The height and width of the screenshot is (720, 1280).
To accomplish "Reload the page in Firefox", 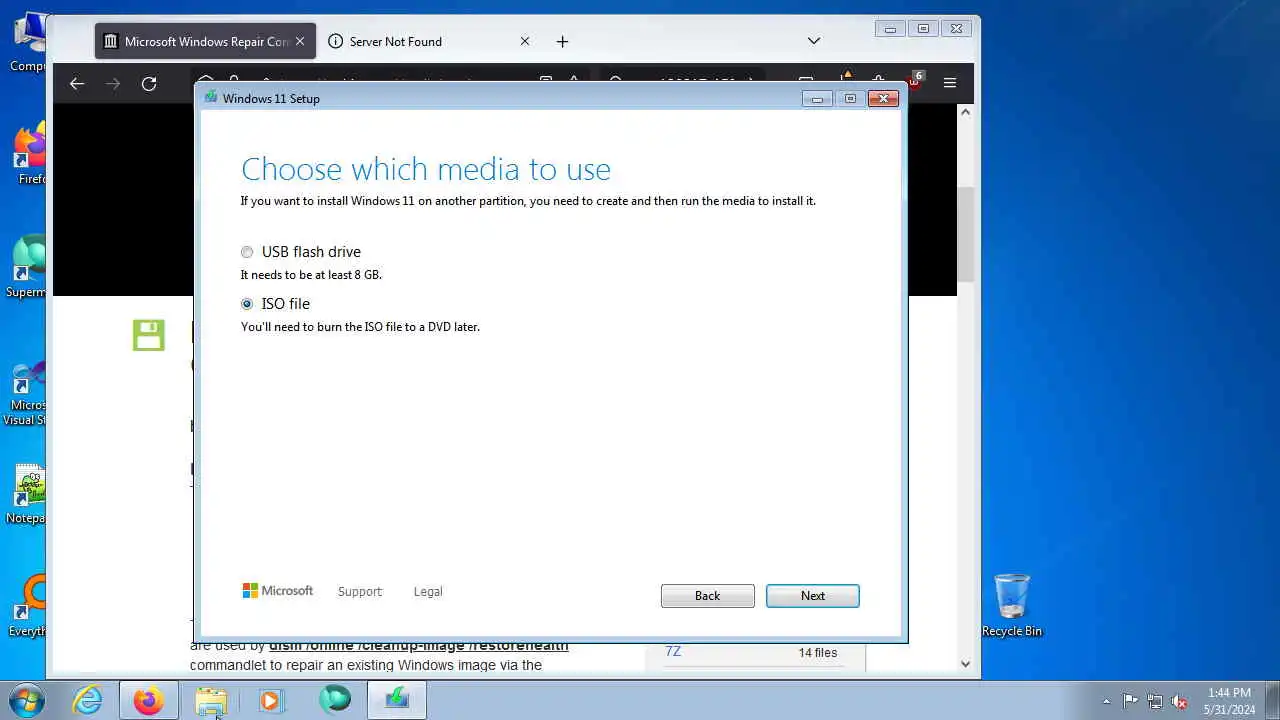I will pos(149,84).
